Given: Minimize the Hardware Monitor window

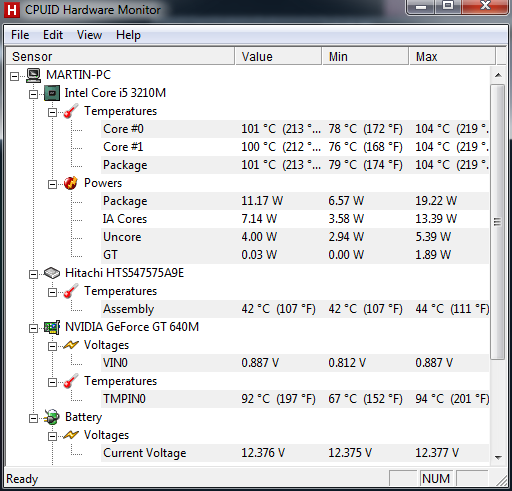Looking at the screenshot, I should pyautogui.click(x=421, y=6).
